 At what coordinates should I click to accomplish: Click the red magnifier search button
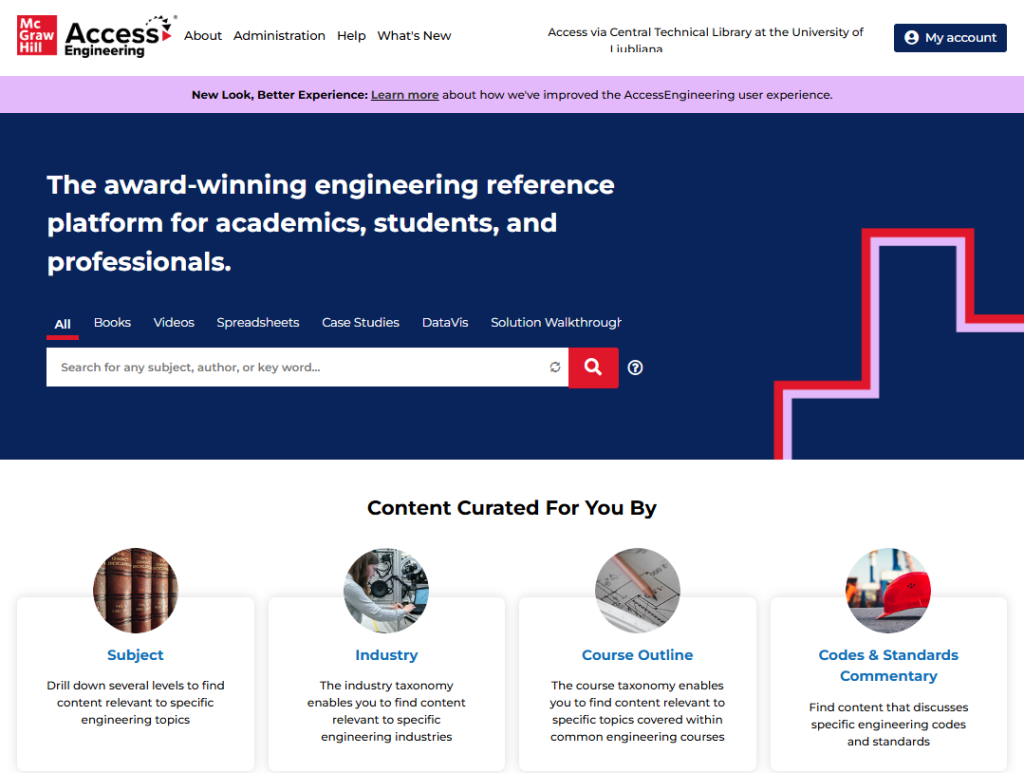[x=593, y=368]
